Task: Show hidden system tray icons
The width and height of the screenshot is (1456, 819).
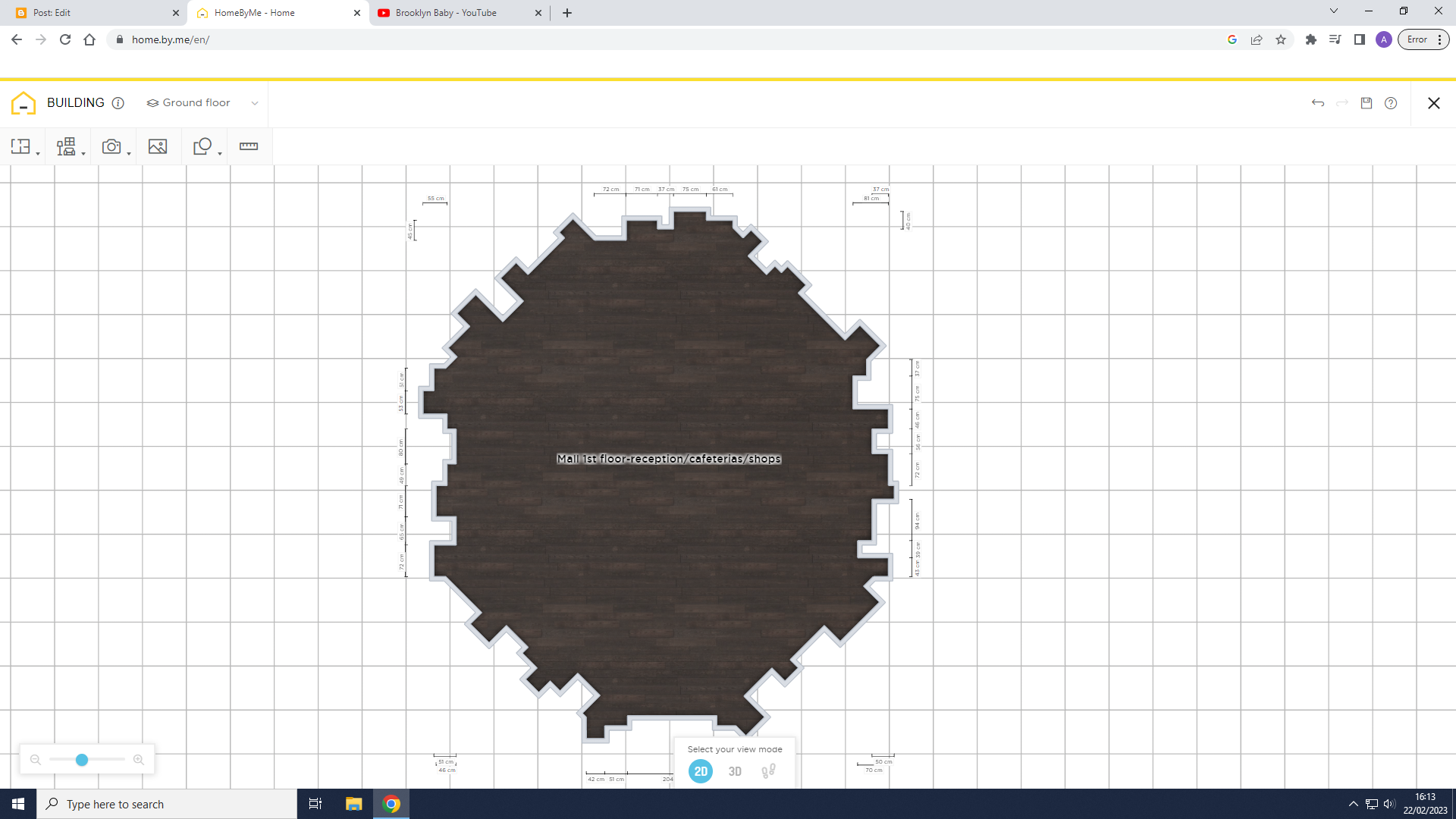Action: [1354, 804]
